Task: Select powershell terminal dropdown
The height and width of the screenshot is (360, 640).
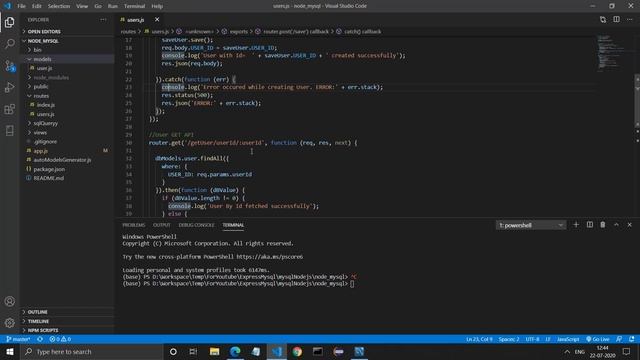Action: (x=531, y=225)
